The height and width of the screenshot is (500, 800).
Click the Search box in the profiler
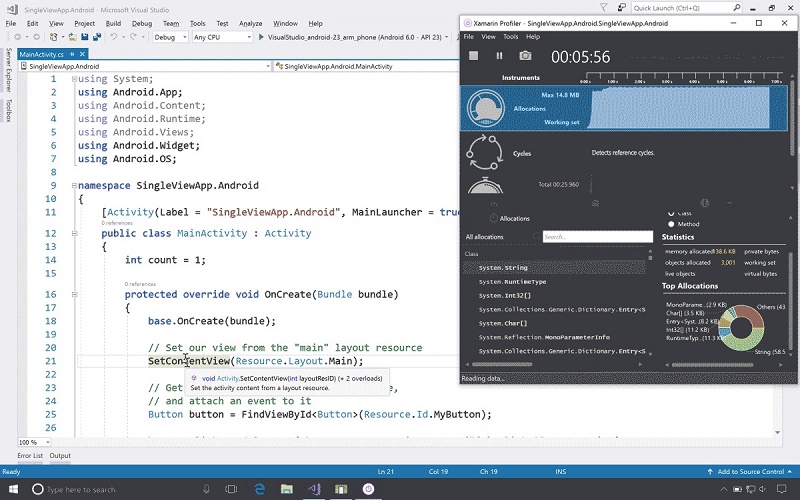click(597, 237)
